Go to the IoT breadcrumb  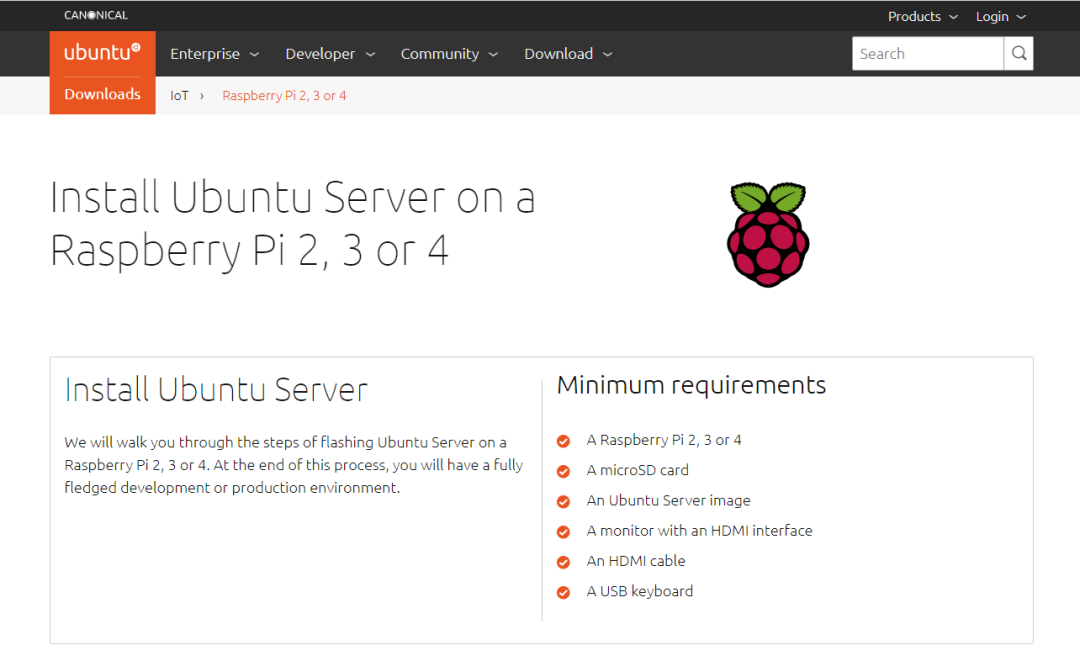pos(179,96)
